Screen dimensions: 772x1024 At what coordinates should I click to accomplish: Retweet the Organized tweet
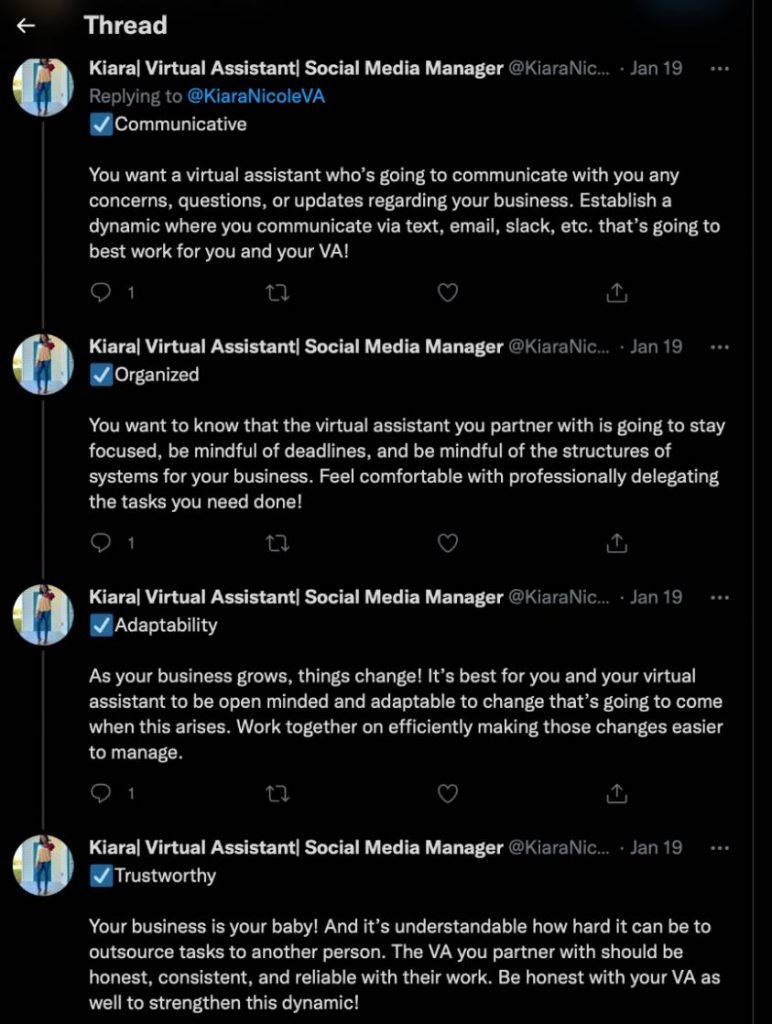tap(280, 543)
